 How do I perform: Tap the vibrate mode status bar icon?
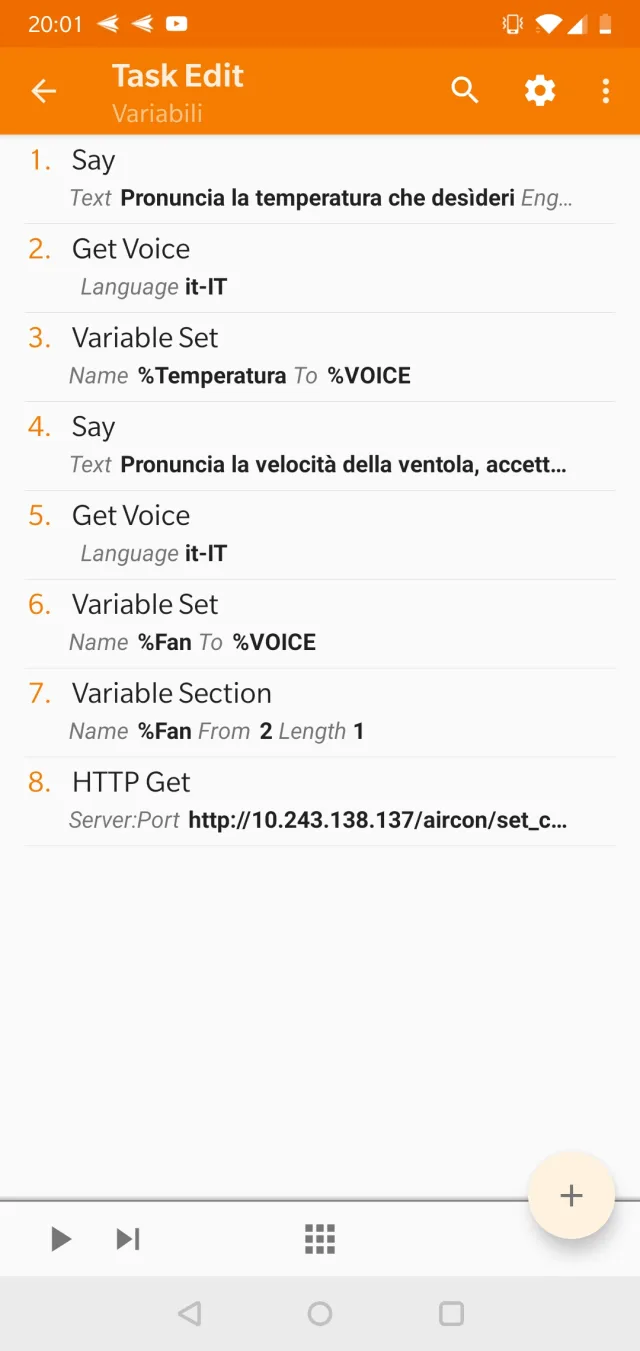pos(511,22)
